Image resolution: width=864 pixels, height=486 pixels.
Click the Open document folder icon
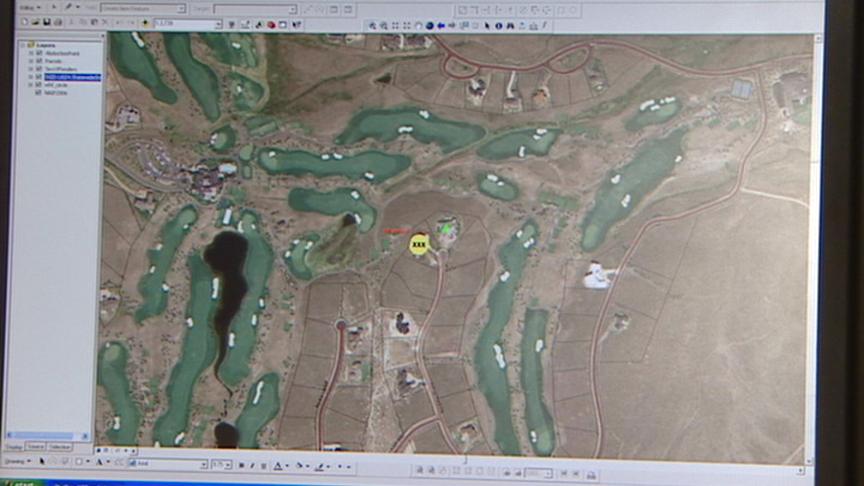click(35, 22)
